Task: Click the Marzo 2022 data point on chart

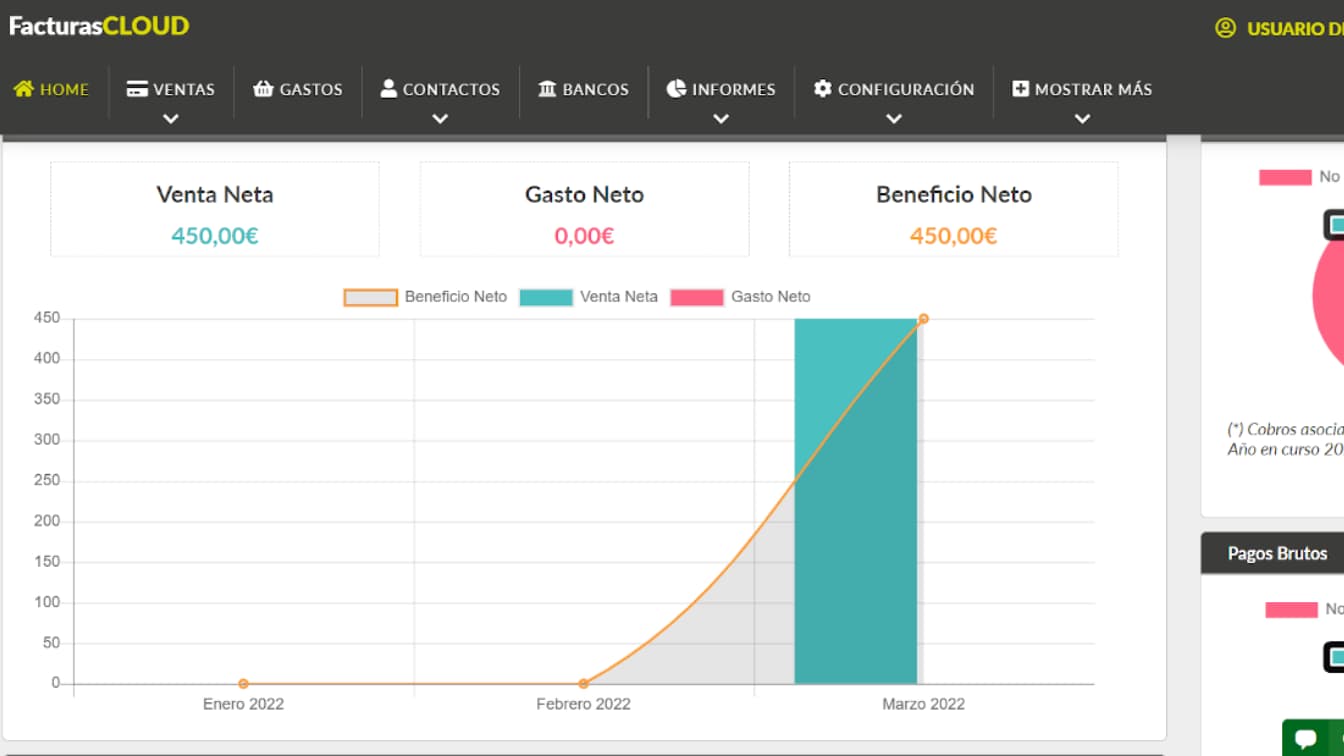Action: (x=923, y=319)
